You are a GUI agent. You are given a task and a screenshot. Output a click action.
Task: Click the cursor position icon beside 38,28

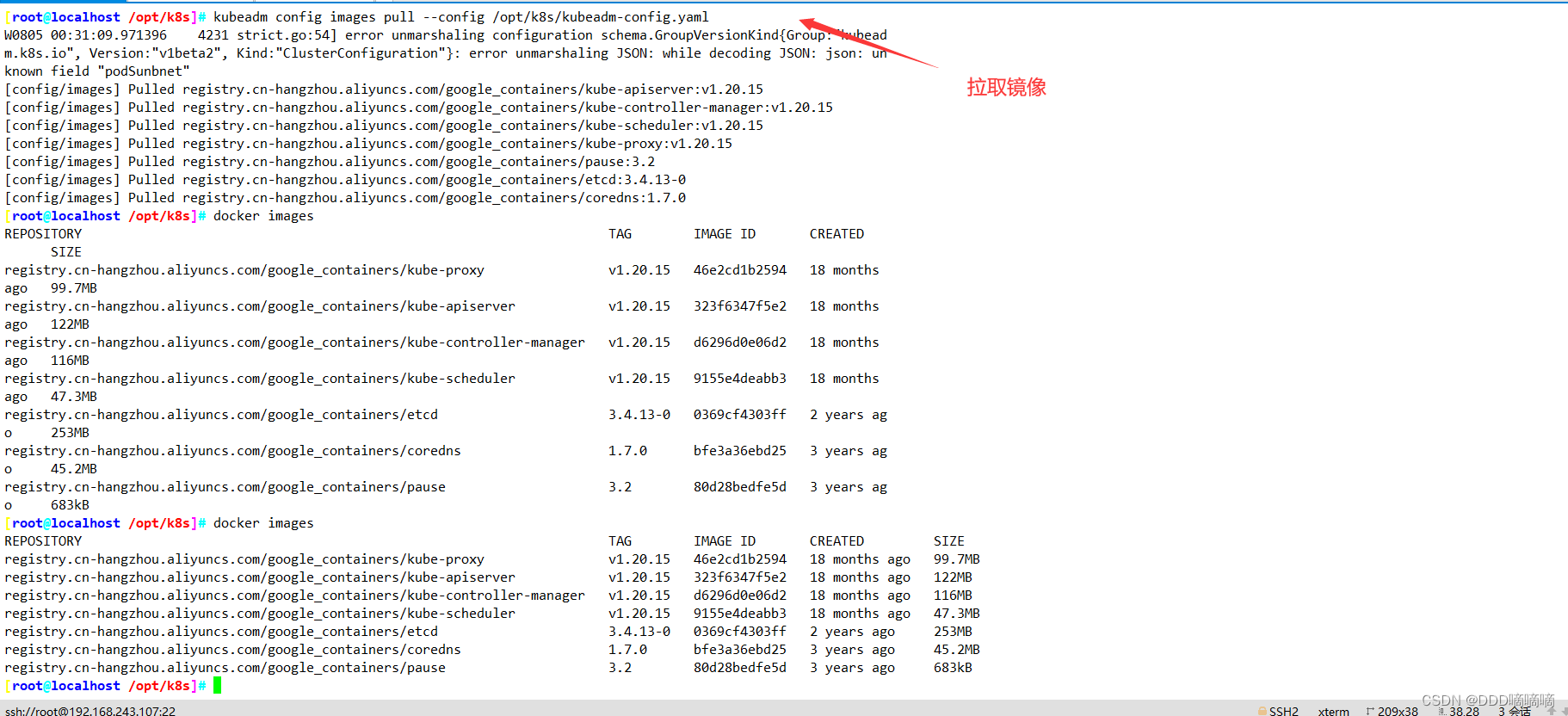pos(1441,711)
